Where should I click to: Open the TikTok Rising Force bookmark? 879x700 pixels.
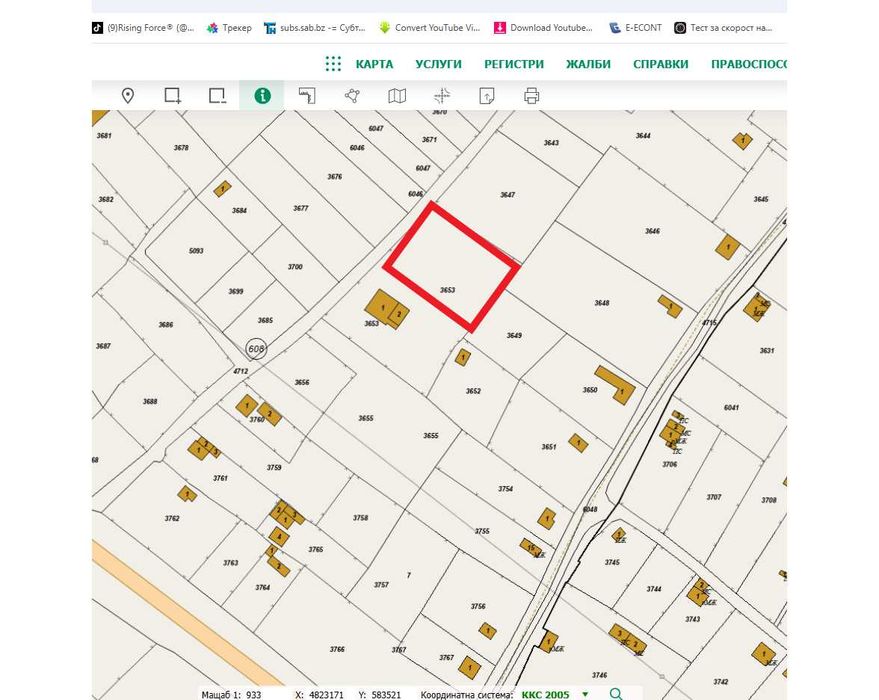pos(144,27)
